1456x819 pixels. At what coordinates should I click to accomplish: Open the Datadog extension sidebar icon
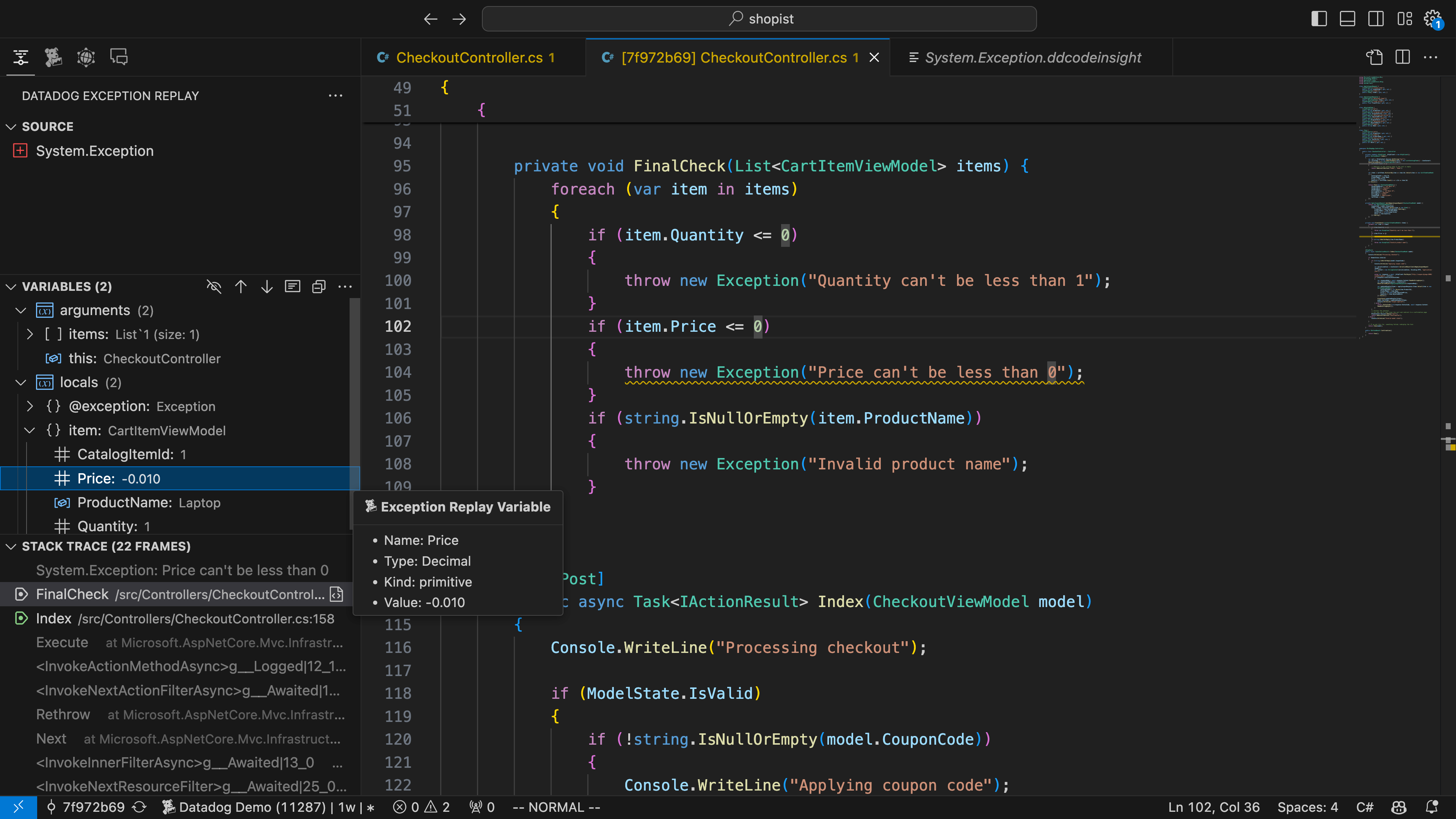(x=53, y=56)
